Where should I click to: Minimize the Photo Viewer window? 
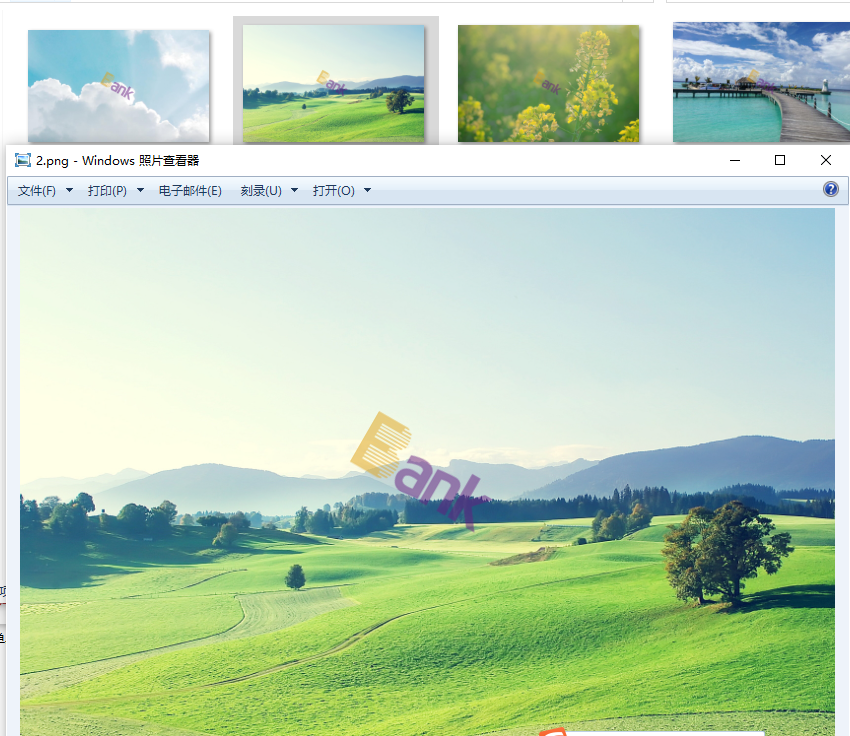(735, 160)
